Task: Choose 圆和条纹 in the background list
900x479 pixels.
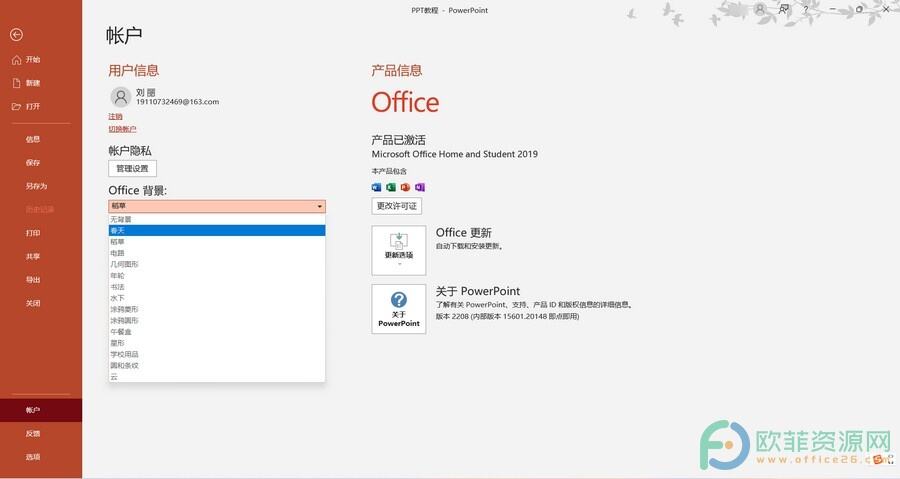Action: click(x=217, y=365)
